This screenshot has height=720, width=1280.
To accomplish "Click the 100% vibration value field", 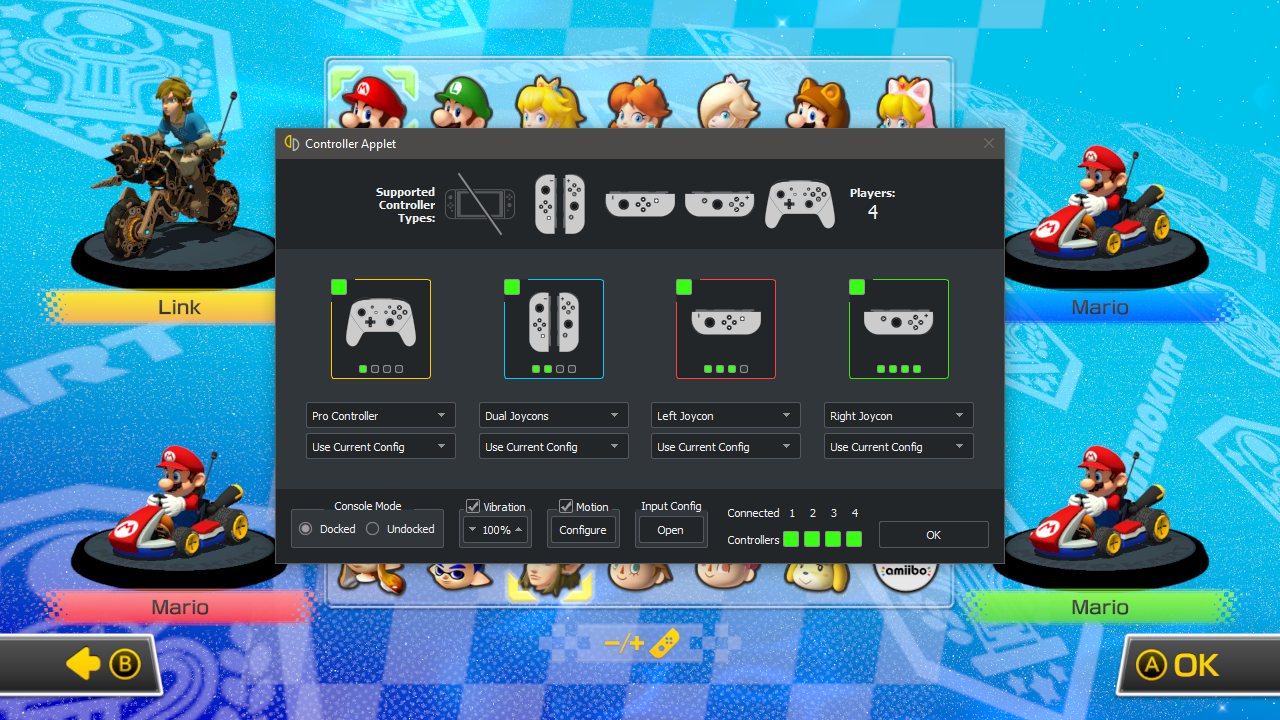I will click(x=496, y=530).
